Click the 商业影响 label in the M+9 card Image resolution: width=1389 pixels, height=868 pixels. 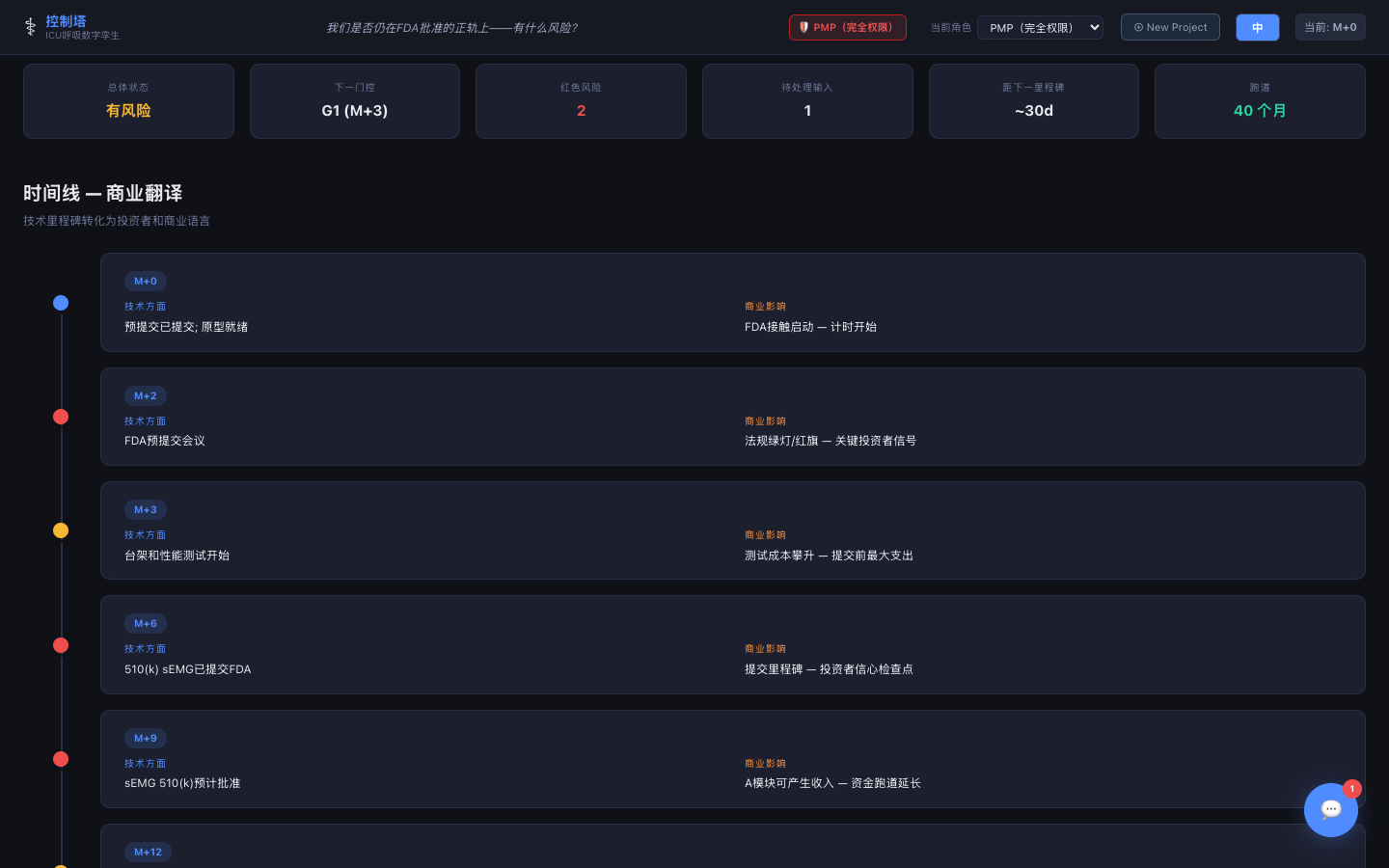[765, 764]
